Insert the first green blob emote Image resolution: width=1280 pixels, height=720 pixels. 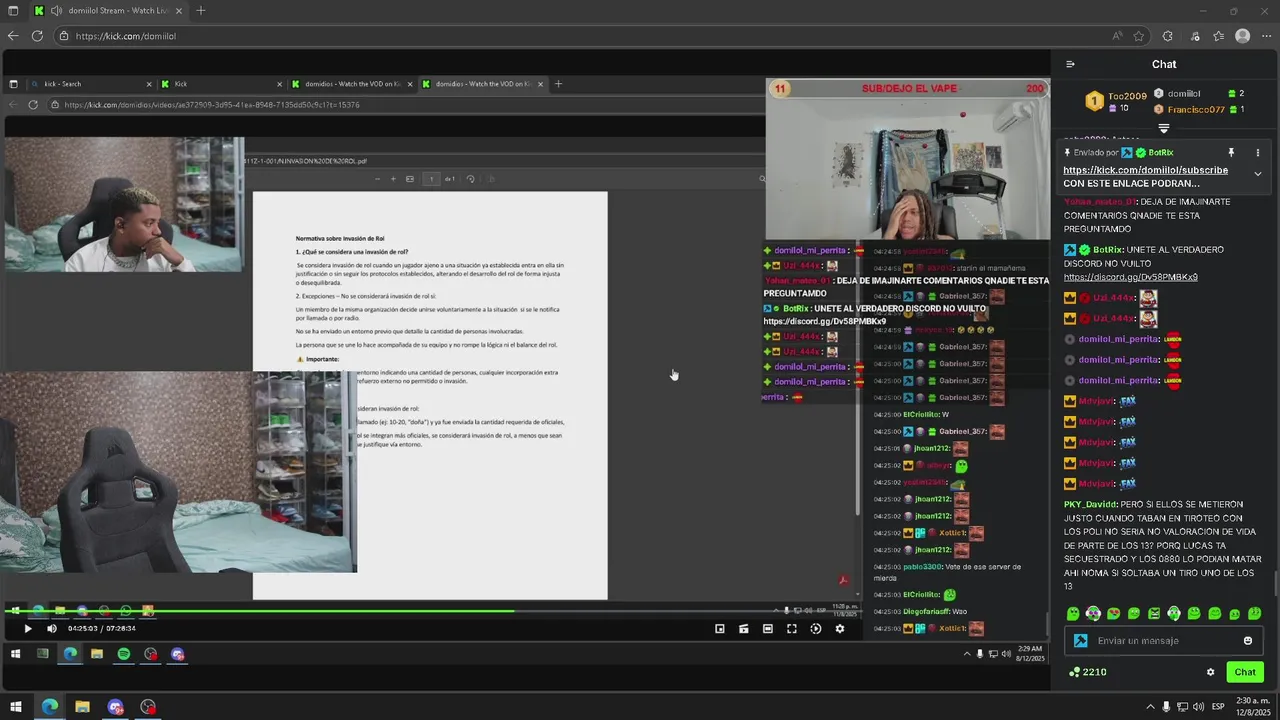click(1073, 613)
